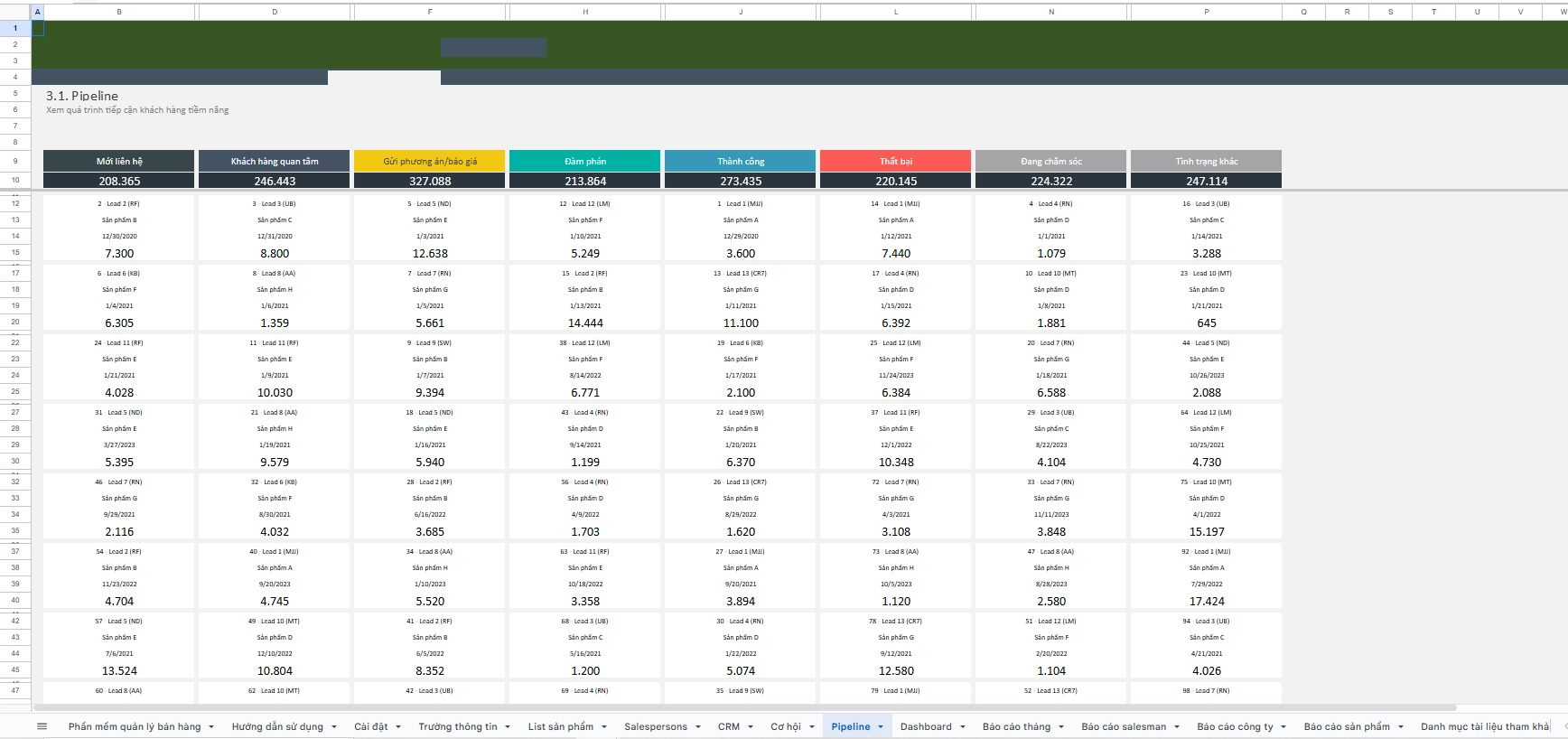
Task: Go to the Cài đặt sheet tab
Action: 371,726
